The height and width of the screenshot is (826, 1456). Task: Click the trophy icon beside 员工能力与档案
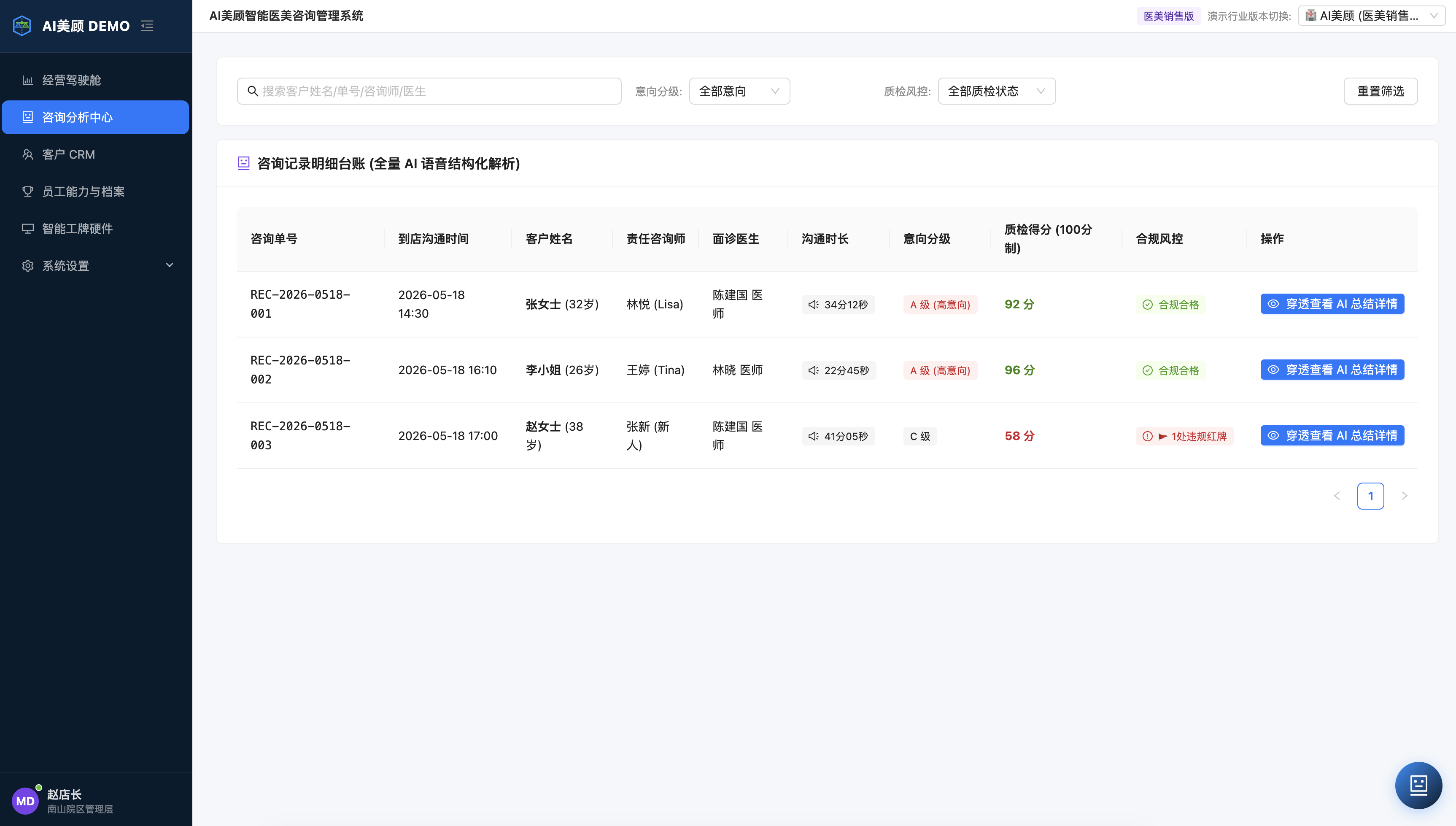click(x=27, y=191)
